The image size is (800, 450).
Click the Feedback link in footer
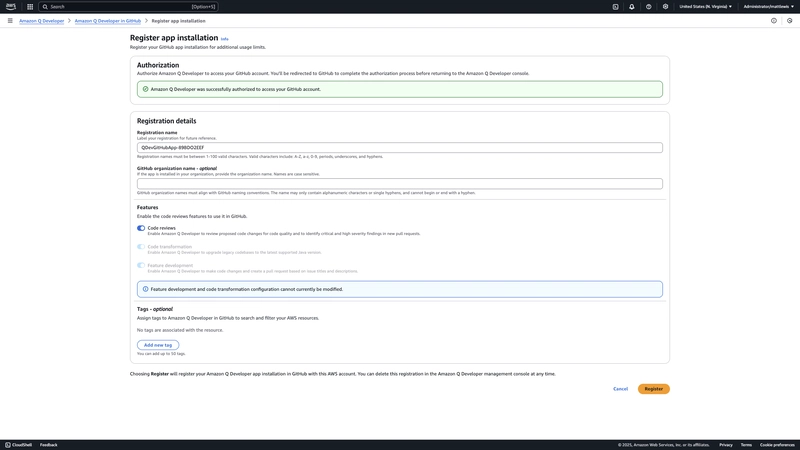48,445
